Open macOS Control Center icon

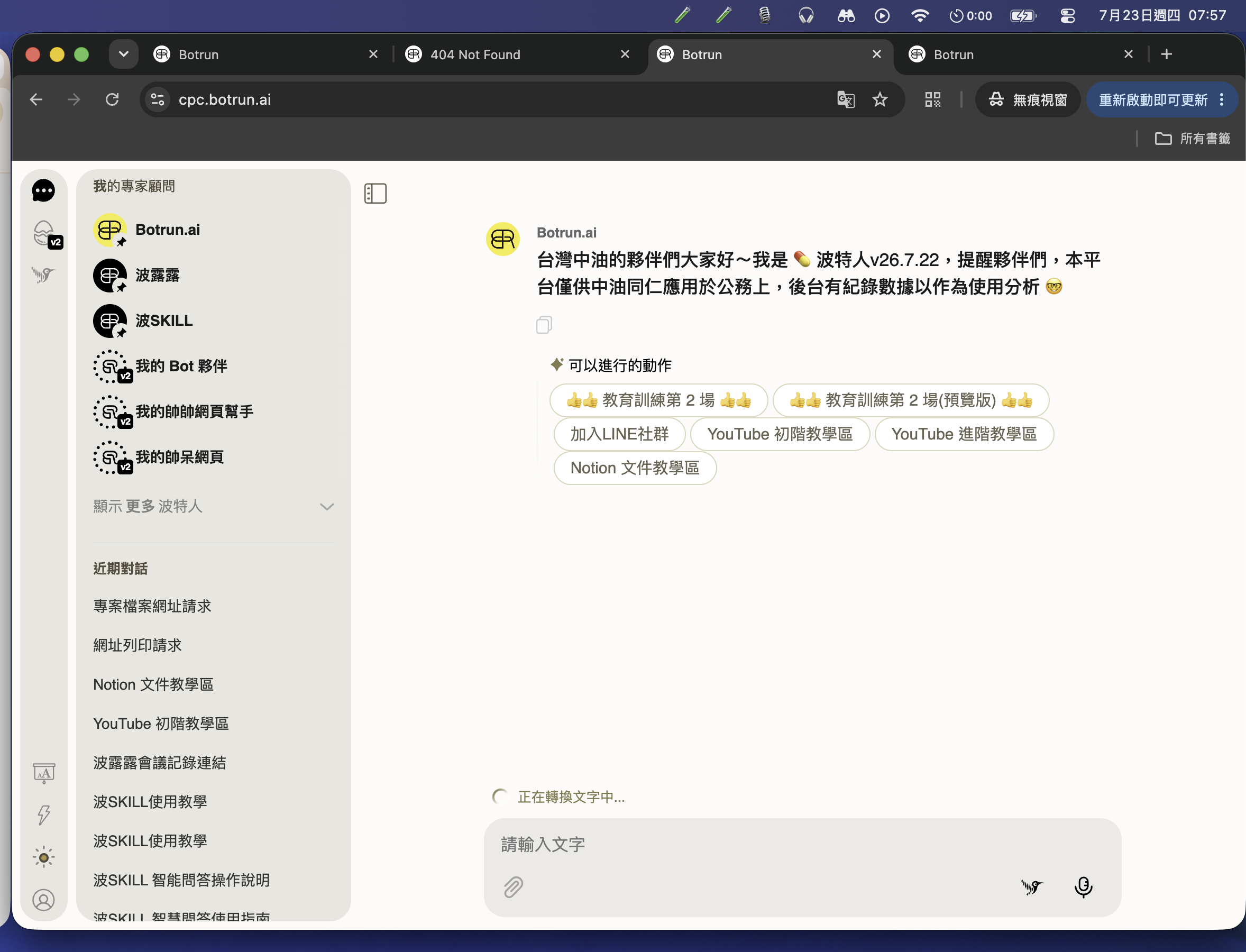point(1068,15)
